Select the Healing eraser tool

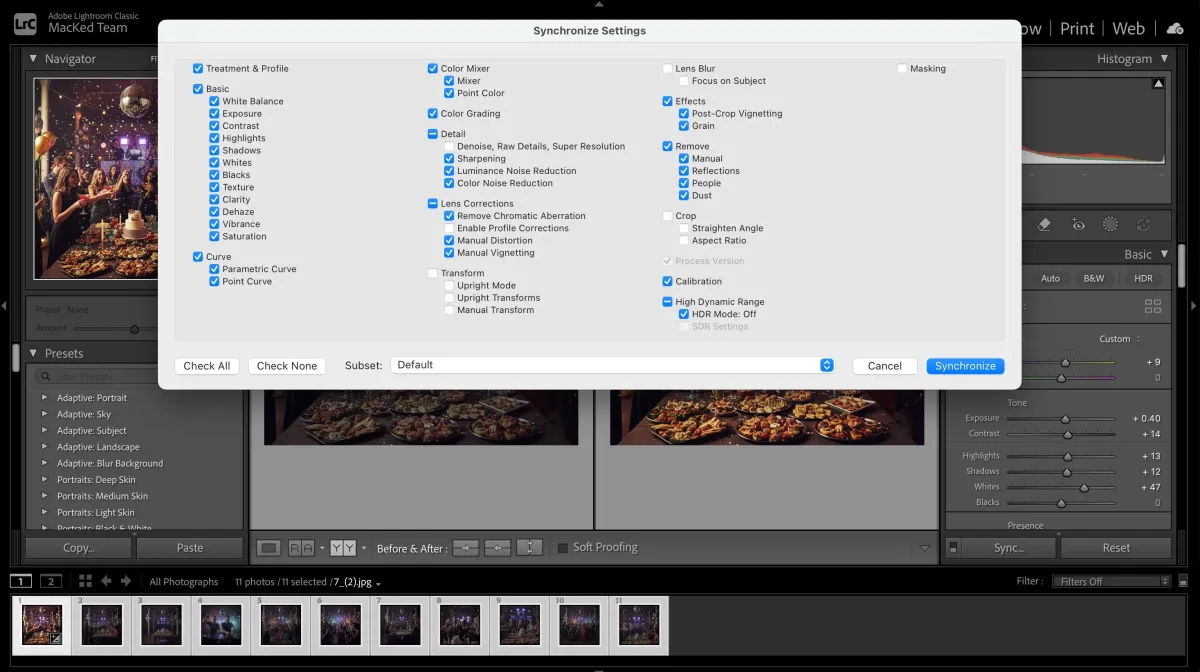1044,225
